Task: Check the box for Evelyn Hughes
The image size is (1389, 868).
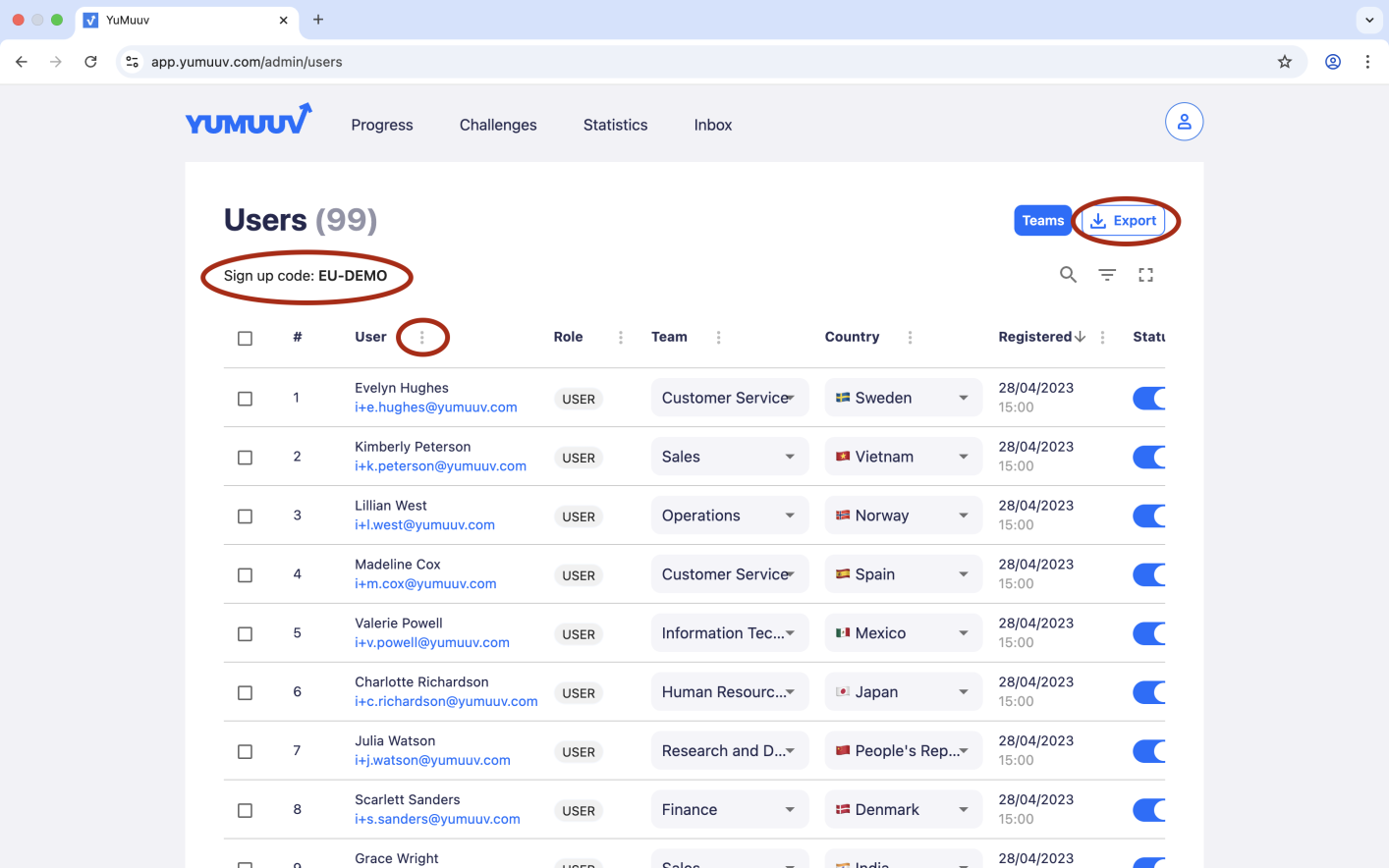Action: click(246, 399)
